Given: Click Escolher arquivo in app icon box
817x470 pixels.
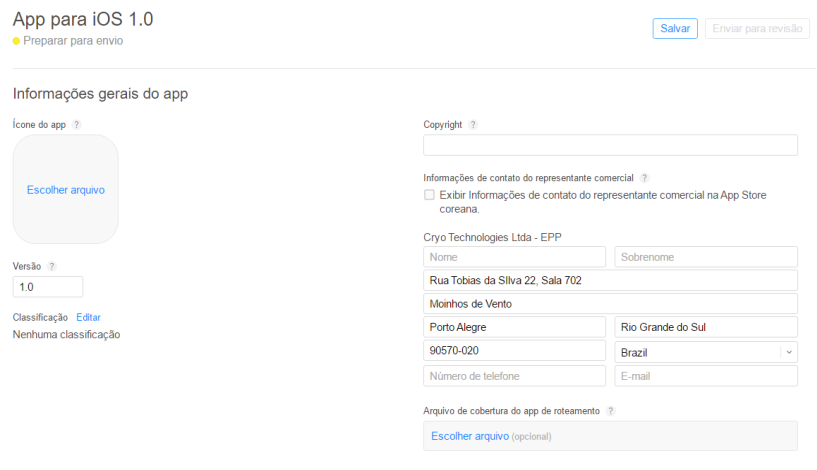Looking at the screenshot, I should (66, 190).
